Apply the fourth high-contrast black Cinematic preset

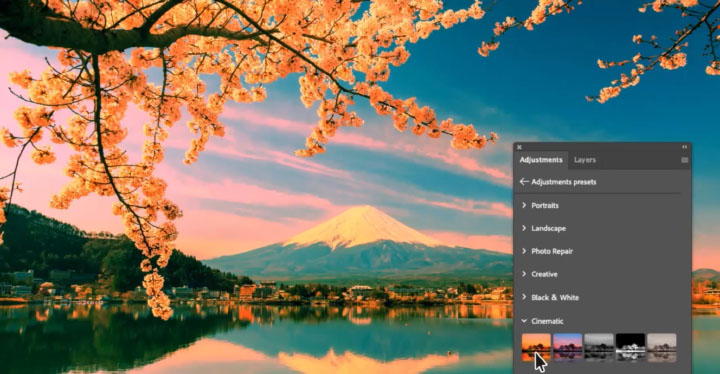point(630,347)
